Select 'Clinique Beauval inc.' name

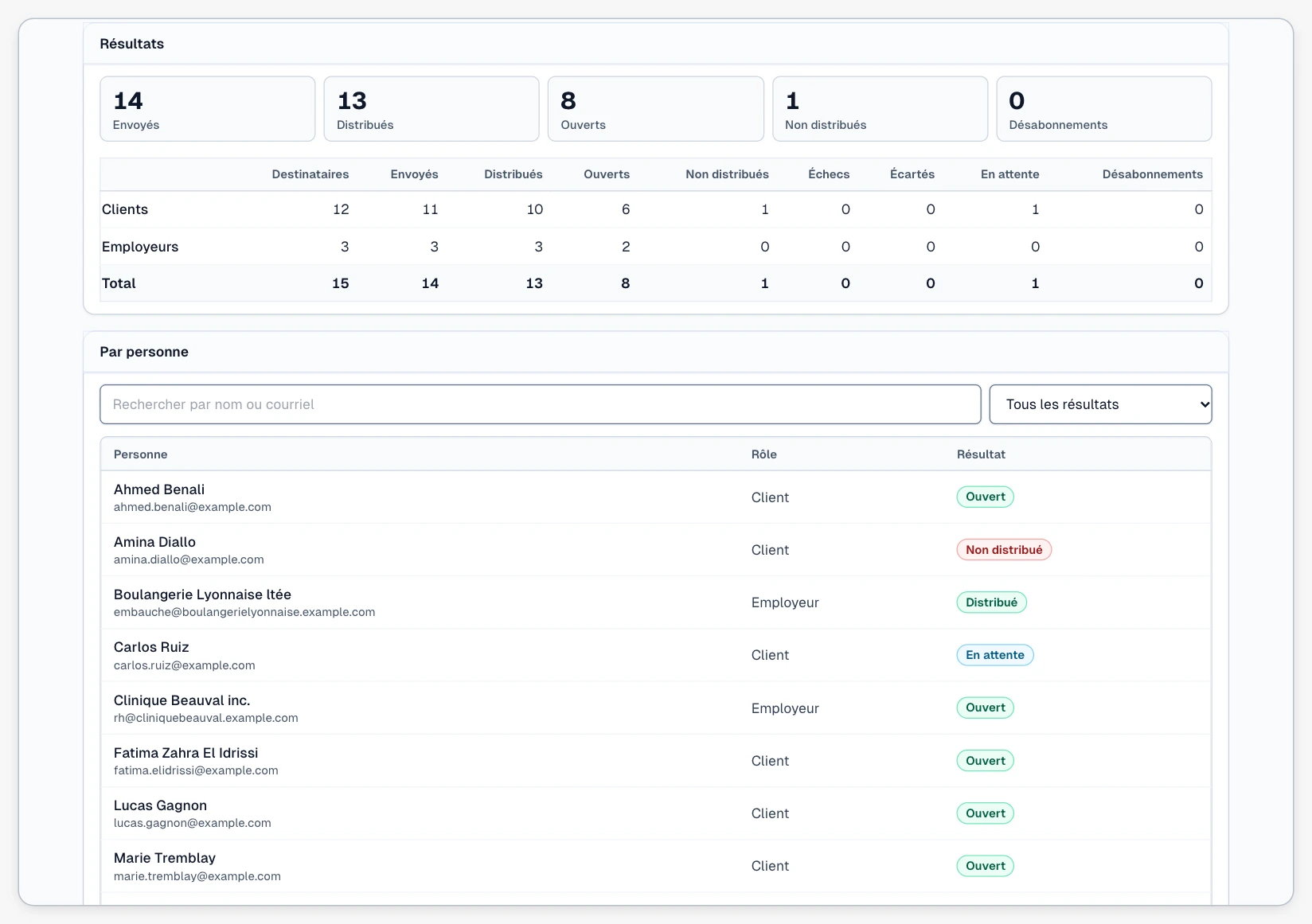pyautogui.click(x=182, y=700)
